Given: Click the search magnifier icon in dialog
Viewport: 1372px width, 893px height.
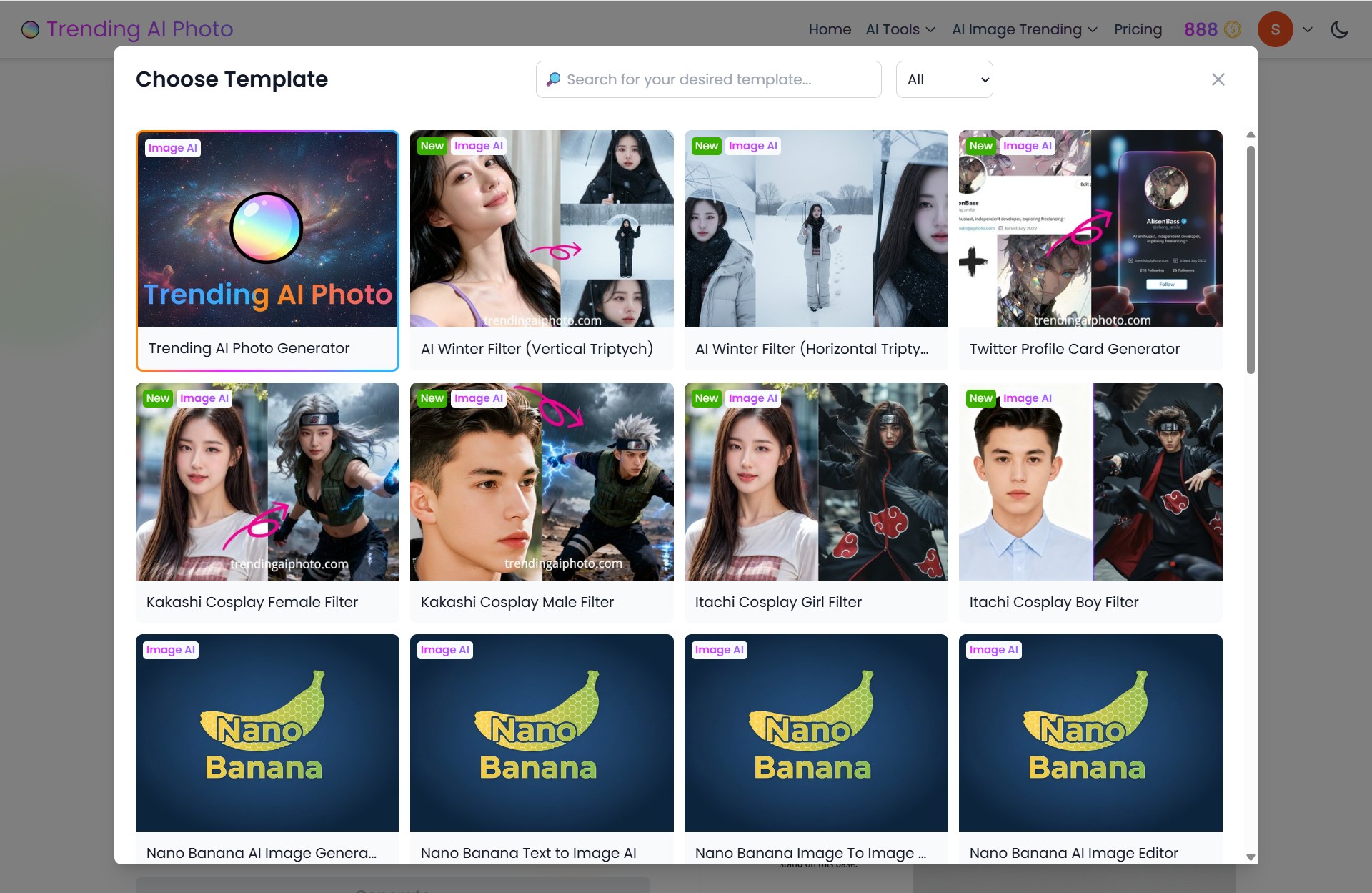Looking at the screenshot, I should (554, 79).
